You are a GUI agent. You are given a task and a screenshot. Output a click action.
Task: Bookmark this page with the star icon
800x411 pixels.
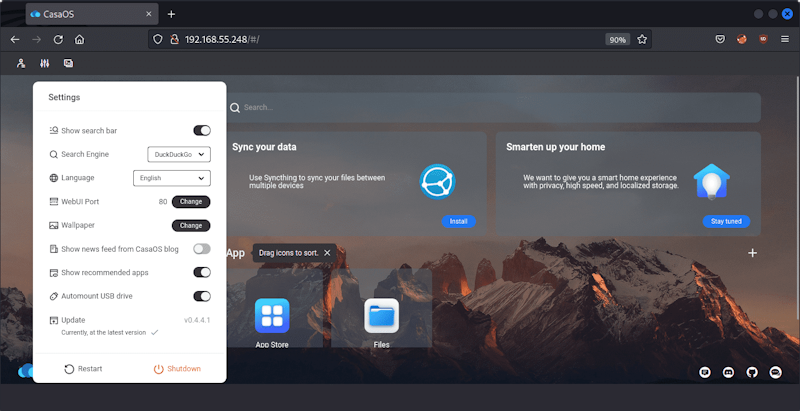(642, 40)
